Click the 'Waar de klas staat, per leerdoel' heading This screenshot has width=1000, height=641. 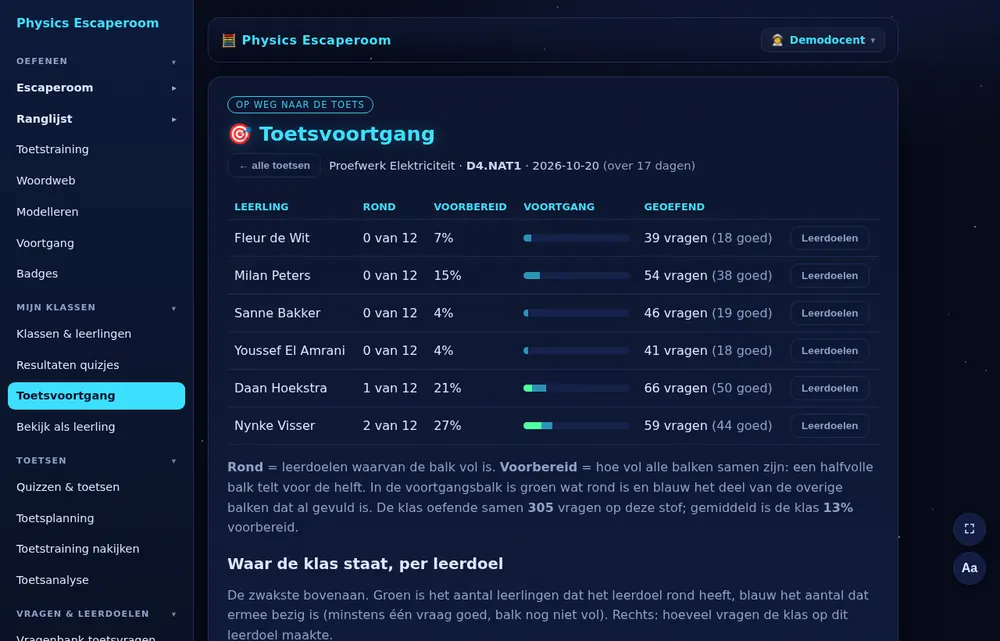point(365,564)
